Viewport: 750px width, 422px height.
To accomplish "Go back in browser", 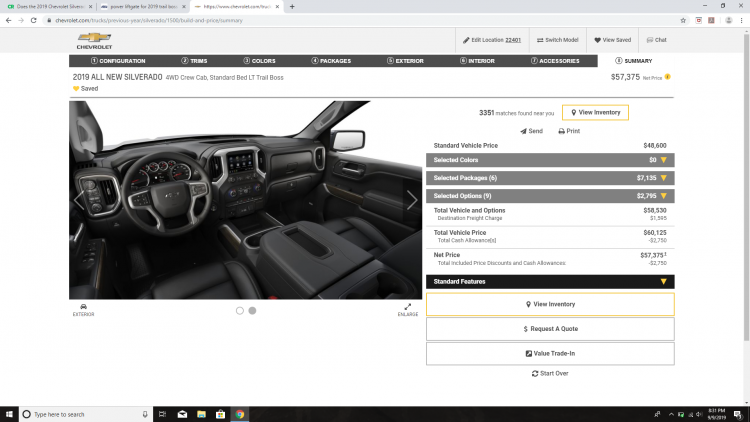I will 9,20.
